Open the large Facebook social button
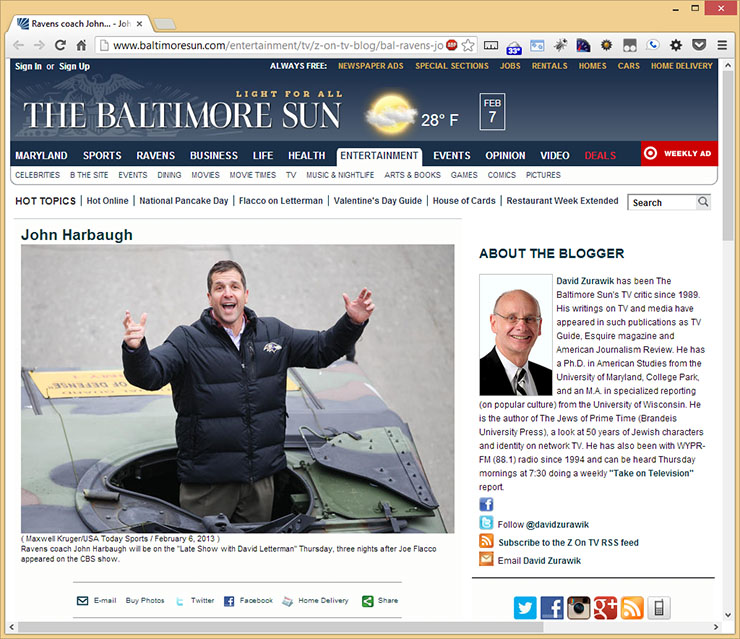The height and width of the screenshot is (639, 740). point(552,608)
